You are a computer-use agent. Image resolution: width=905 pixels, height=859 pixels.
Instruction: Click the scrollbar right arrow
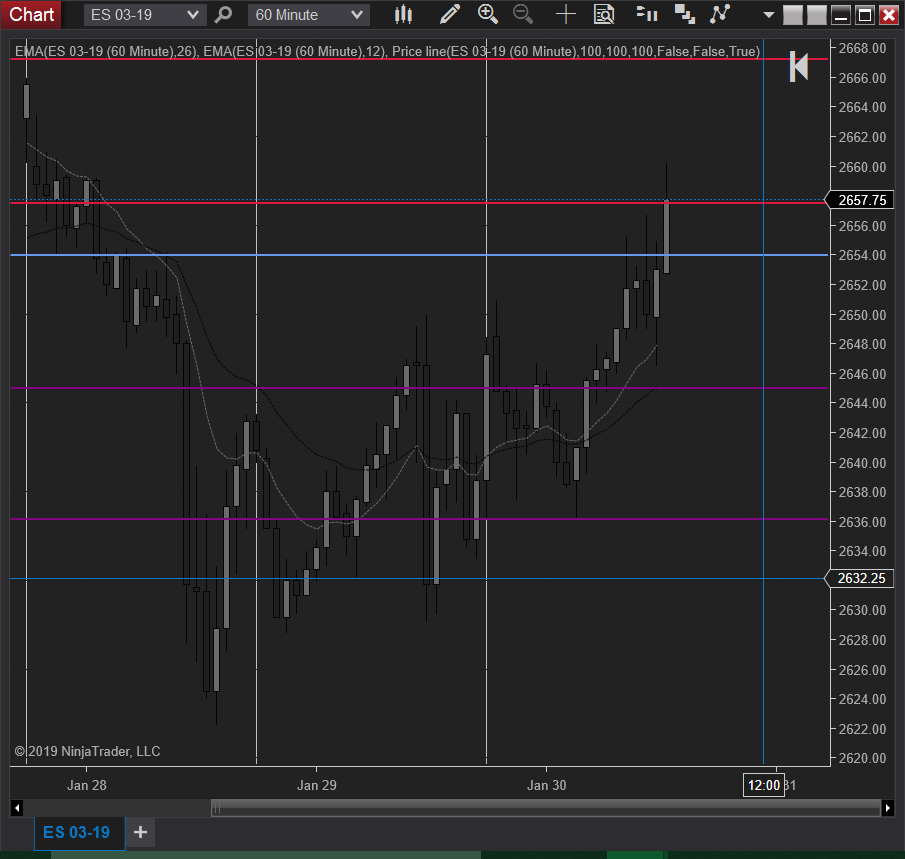tap(888, 808)
